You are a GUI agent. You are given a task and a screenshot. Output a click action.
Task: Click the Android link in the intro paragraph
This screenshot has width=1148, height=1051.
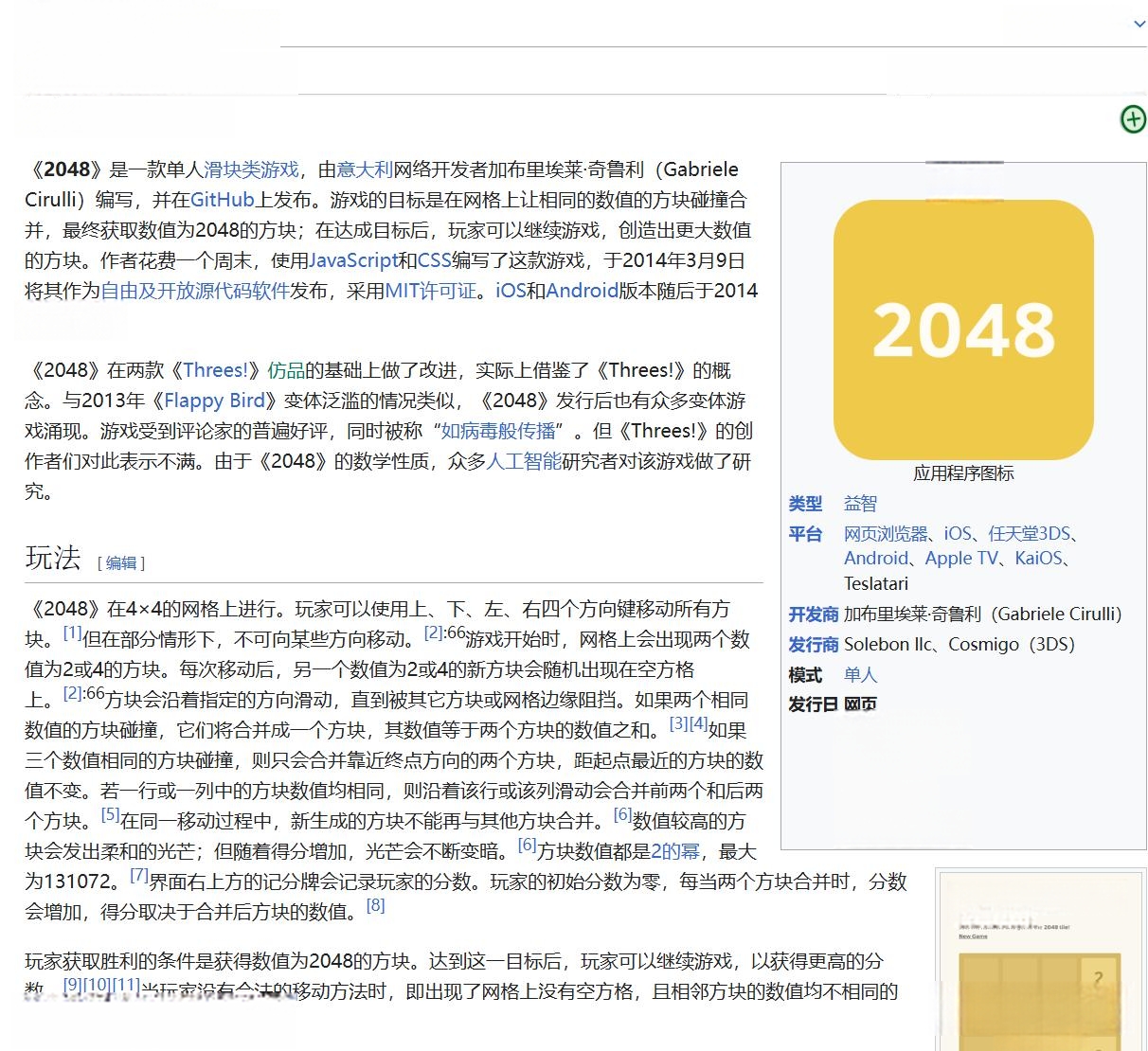[x=582, y=291]
